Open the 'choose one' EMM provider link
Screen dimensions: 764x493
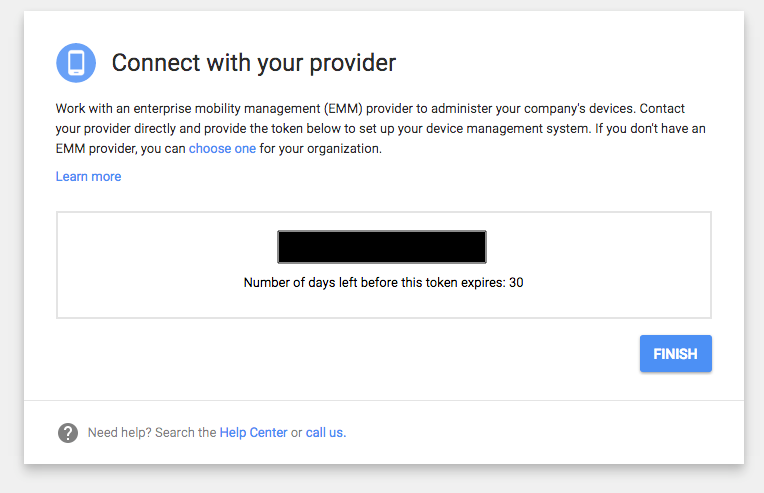(x=222, y=149)
